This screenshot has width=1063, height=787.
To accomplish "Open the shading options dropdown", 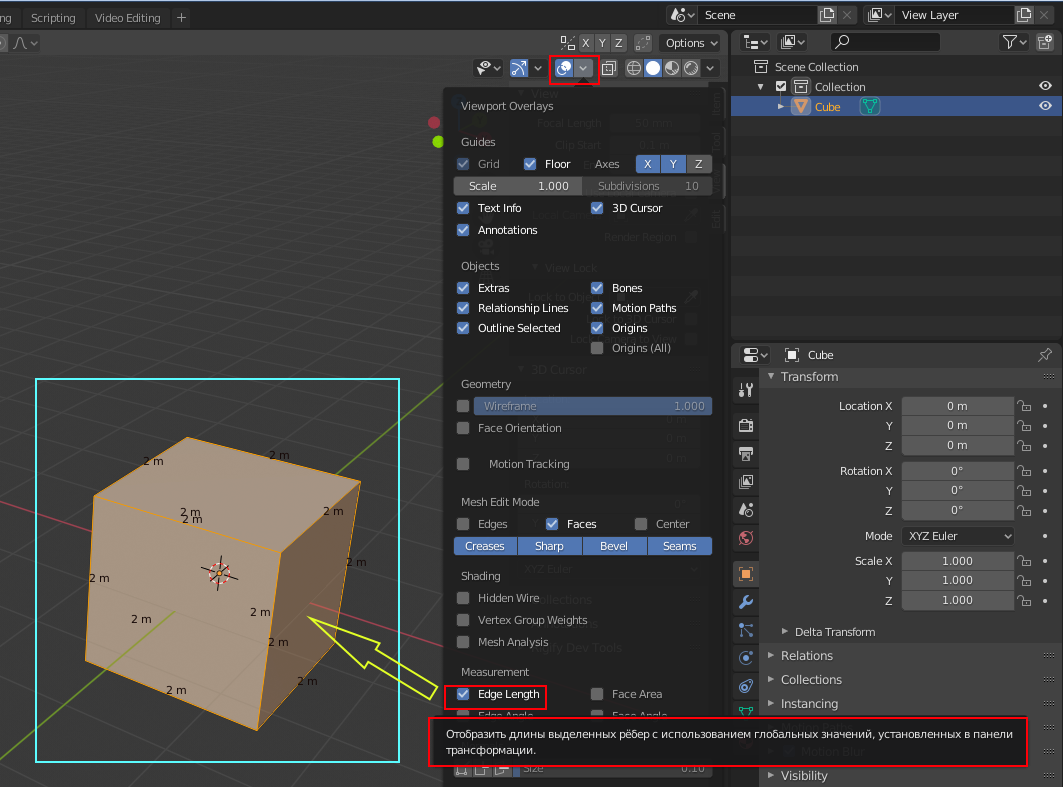I will [x=710, y=68].
